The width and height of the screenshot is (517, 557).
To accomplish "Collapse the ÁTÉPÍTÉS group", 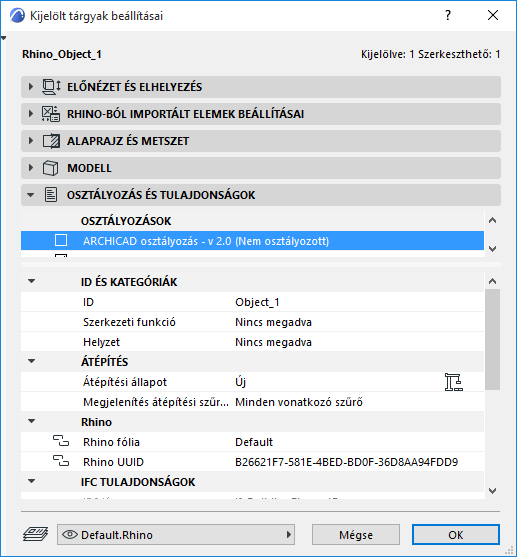I will point(32,361).
